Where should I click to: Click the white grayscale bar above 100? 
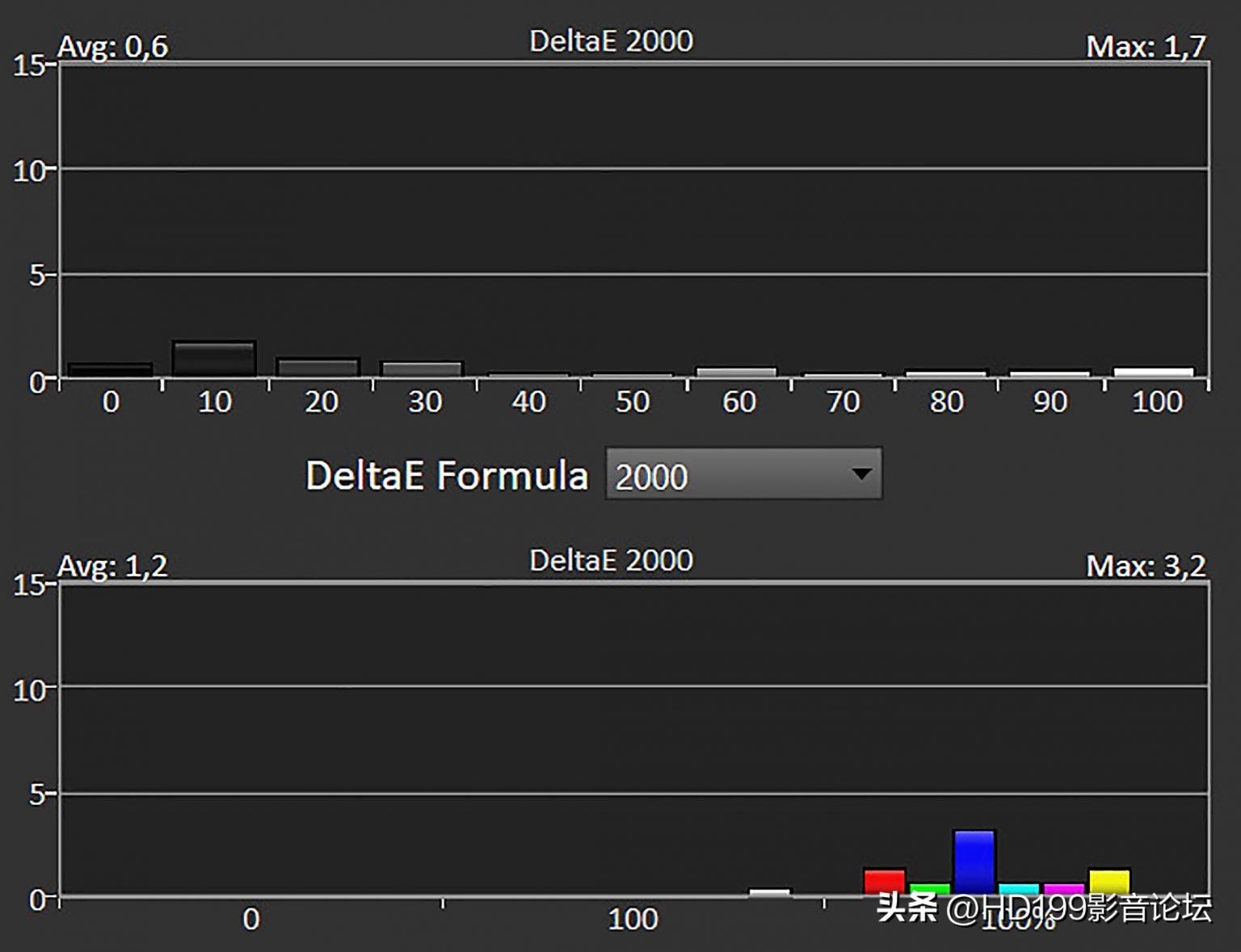point(1154,372)
